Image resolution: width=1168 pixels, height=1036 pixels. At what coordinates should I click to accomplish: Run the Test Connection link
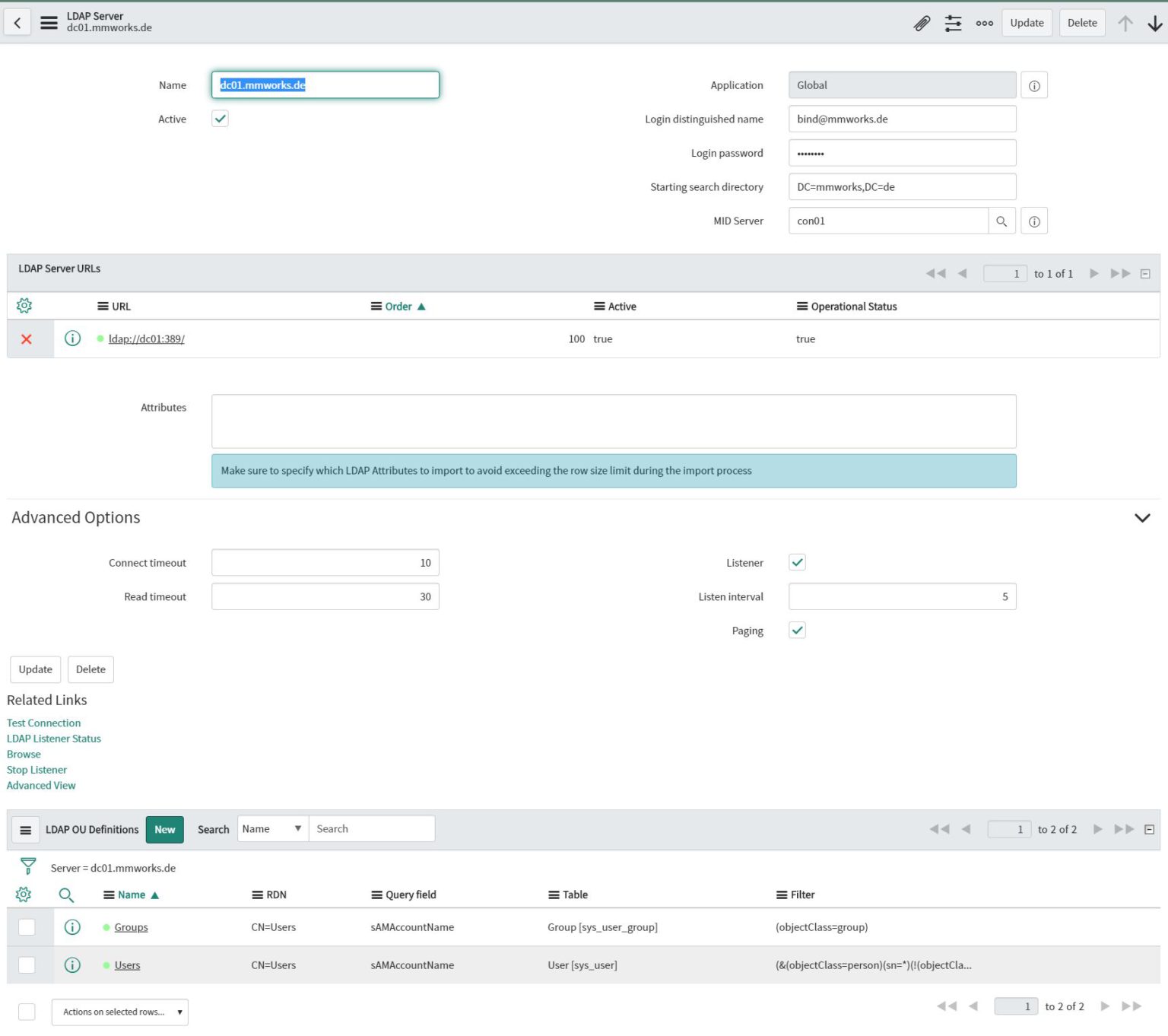[43, 723]
